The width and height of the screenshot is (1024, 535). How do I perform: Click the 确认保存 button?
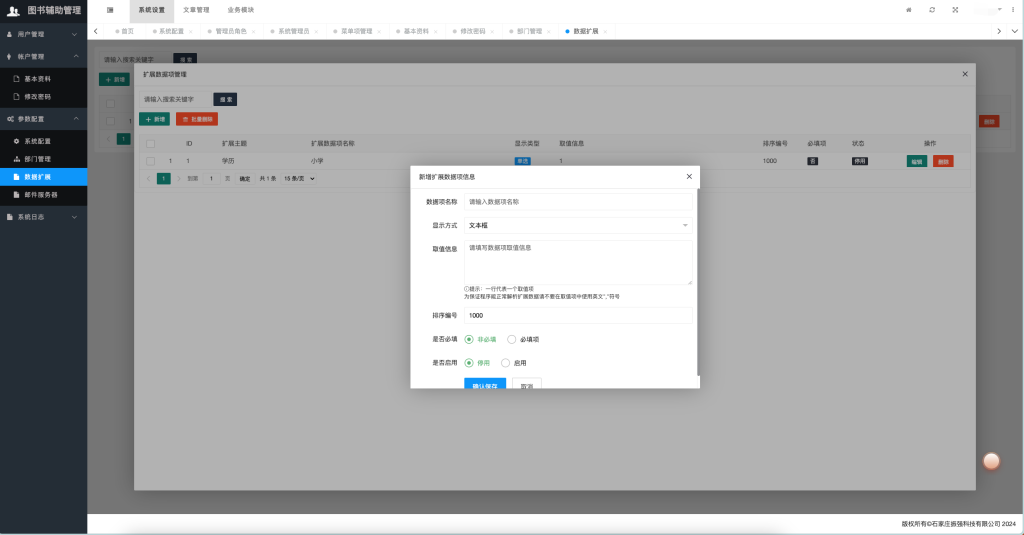coord(484,384)
